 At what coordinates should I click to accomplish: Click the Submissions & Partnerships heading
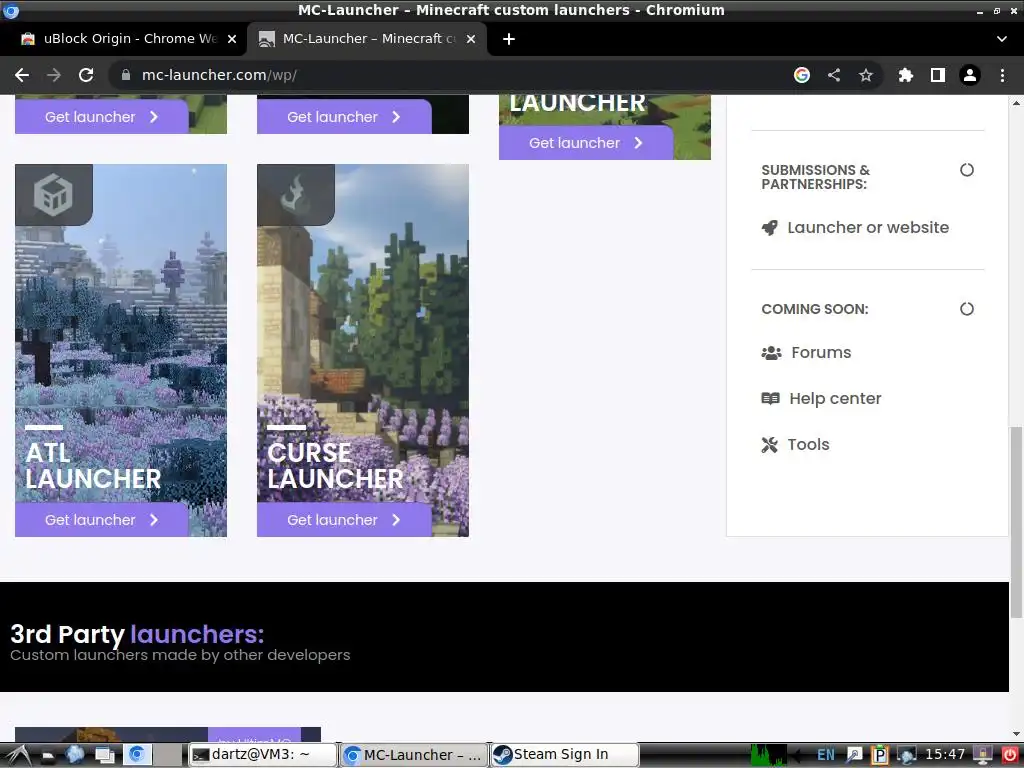coord(816,177)
